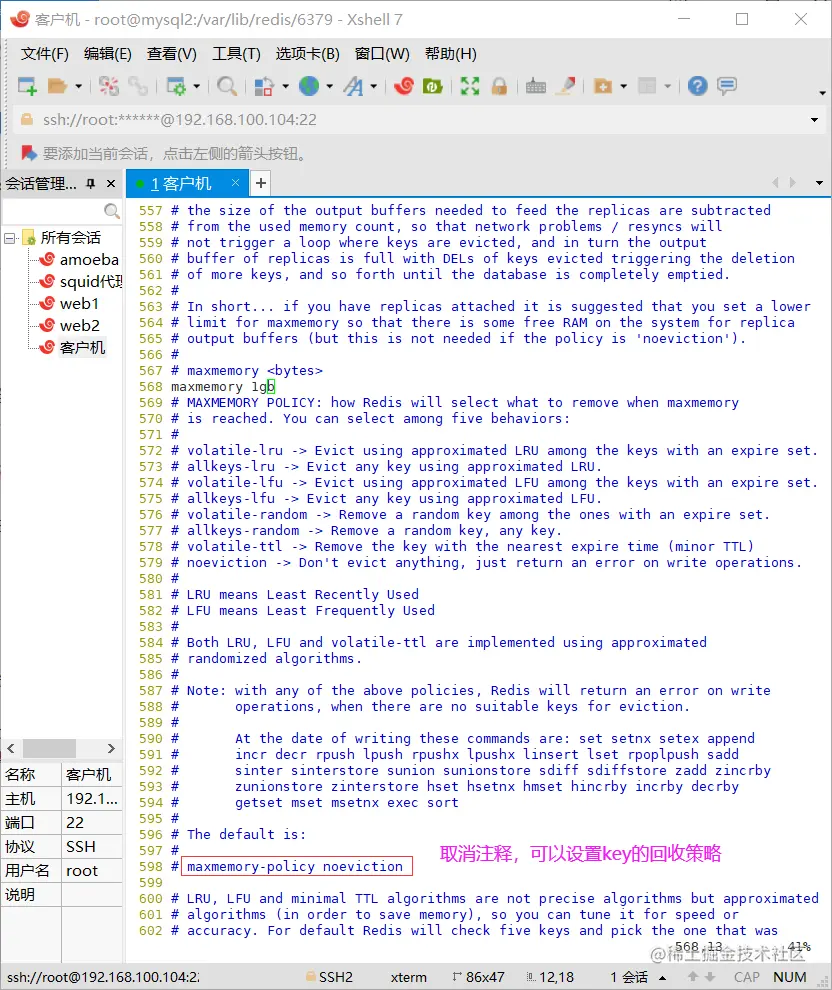Open Help via the blue question icon
This screenshot has width=832, height=990.
click(698, 86)
